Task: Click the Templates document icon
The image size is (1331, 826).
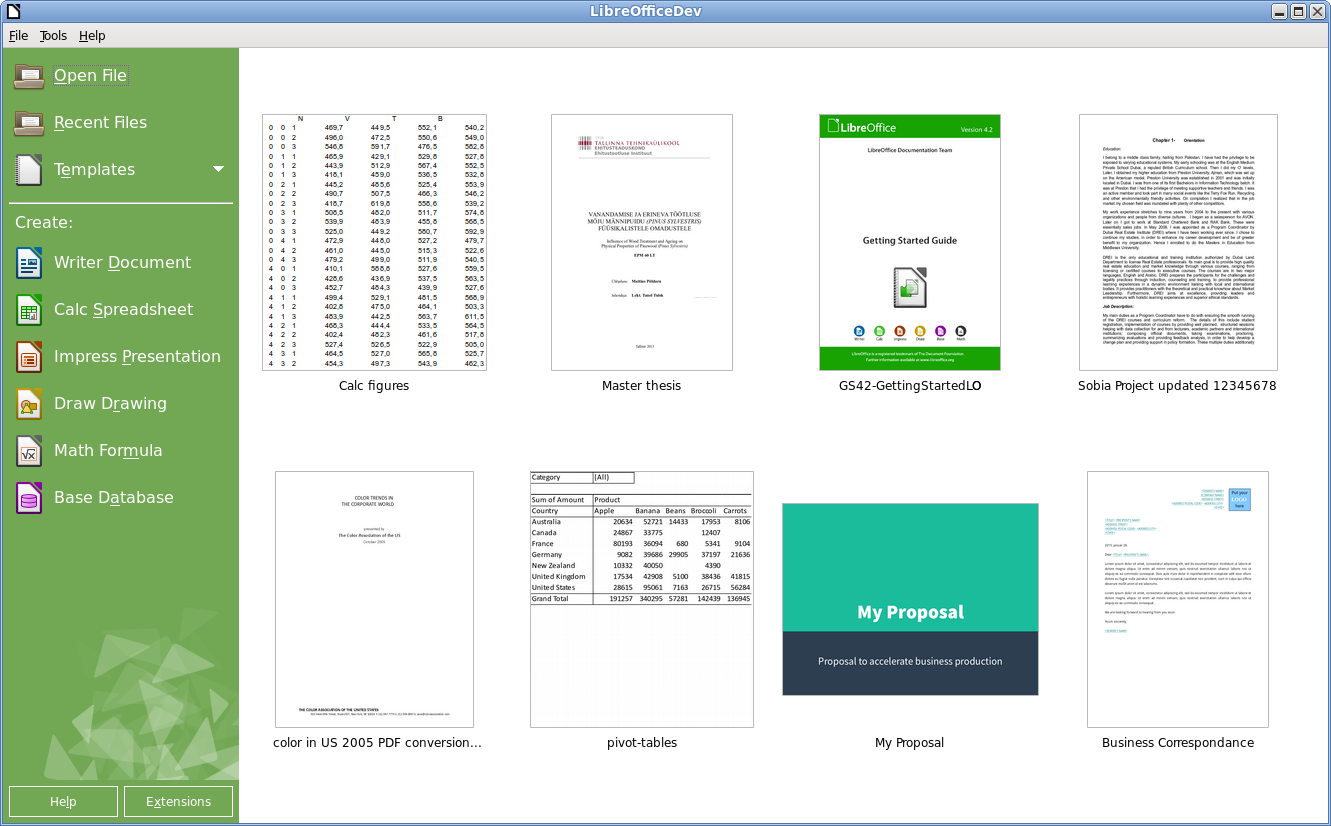Action: (x=29, y=170)
